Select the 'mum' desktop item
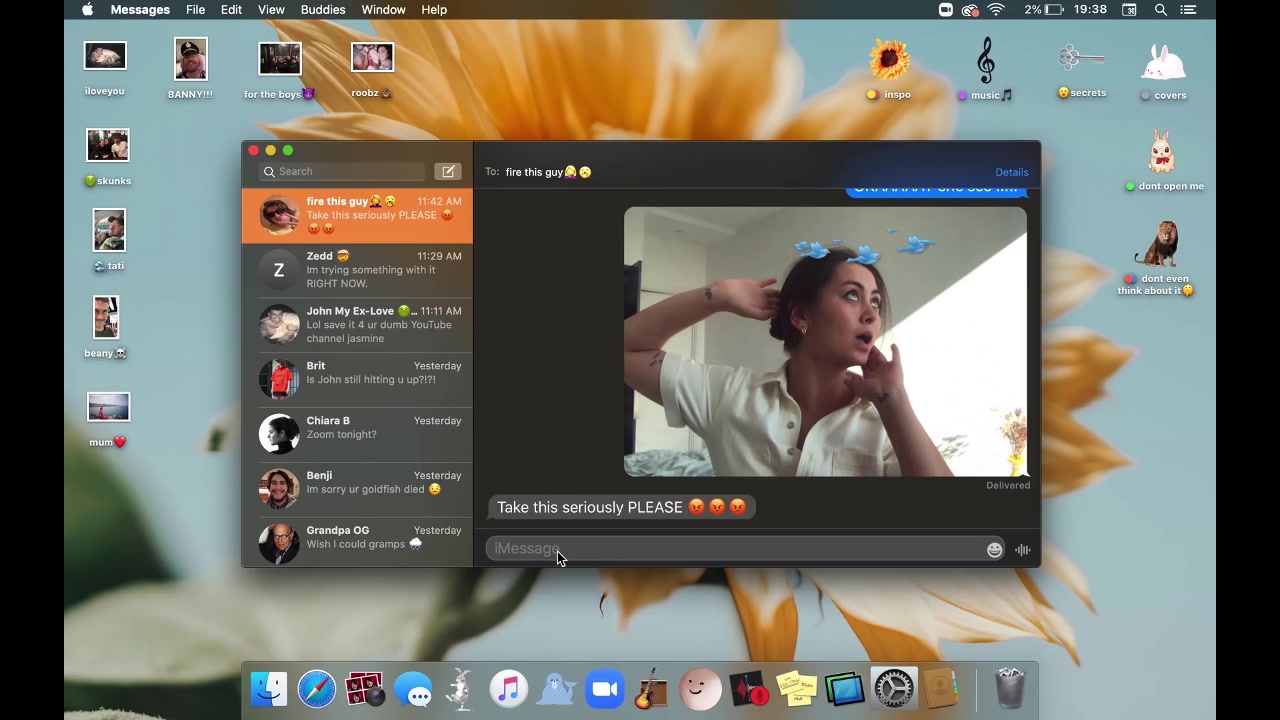This screenshot has width=1280, height=720. [108, 420]
